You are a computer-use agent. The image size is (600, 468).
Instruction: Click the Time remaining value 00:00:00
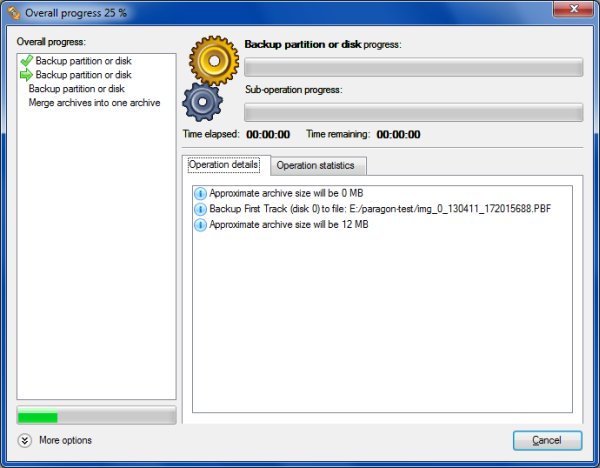click(x=398, y=134)
